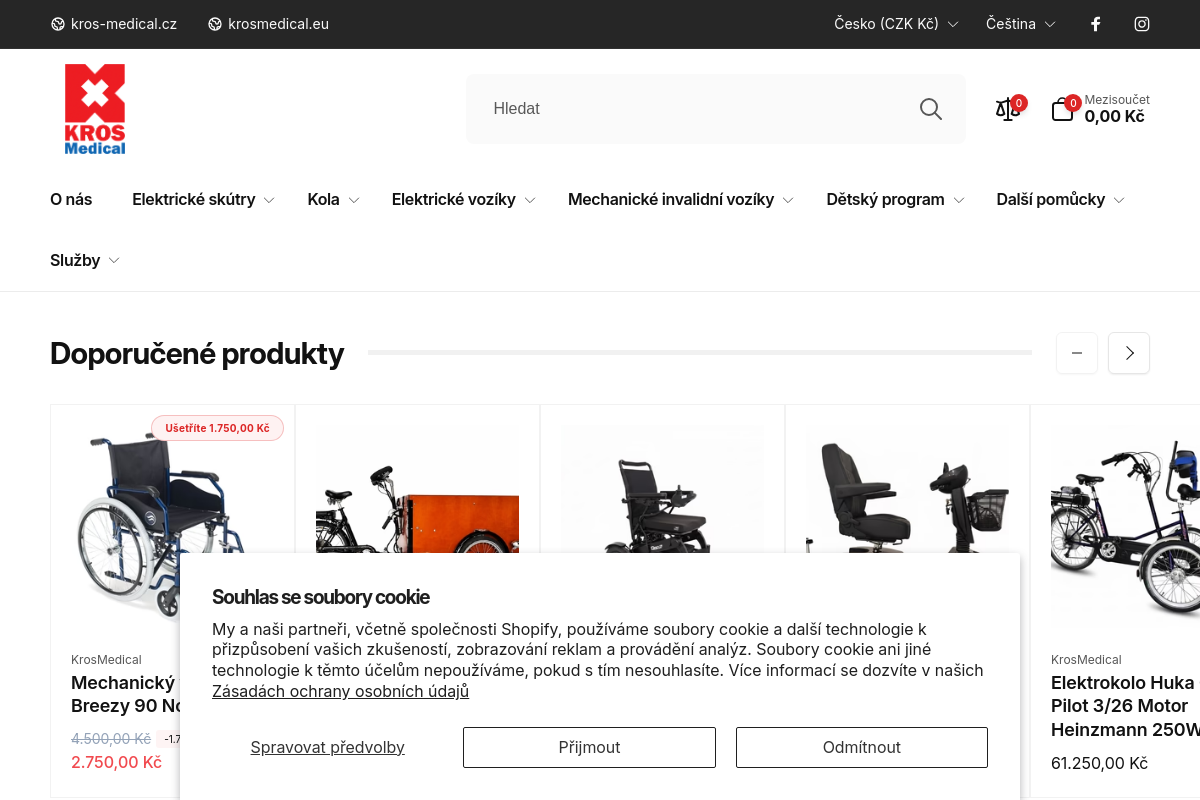1200x800 pixels.
Task: Visit the krosmedical.eu link
Action: (x=278, y=24)
